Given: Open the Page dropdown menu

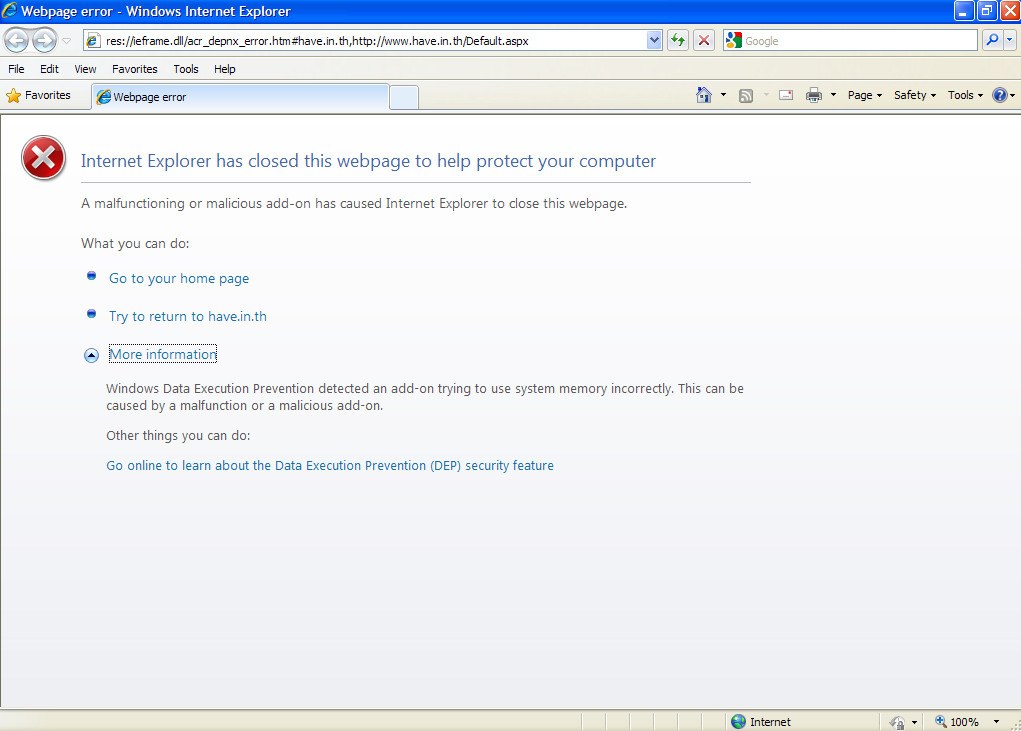Looking at the screenshot, I should 865,95.
